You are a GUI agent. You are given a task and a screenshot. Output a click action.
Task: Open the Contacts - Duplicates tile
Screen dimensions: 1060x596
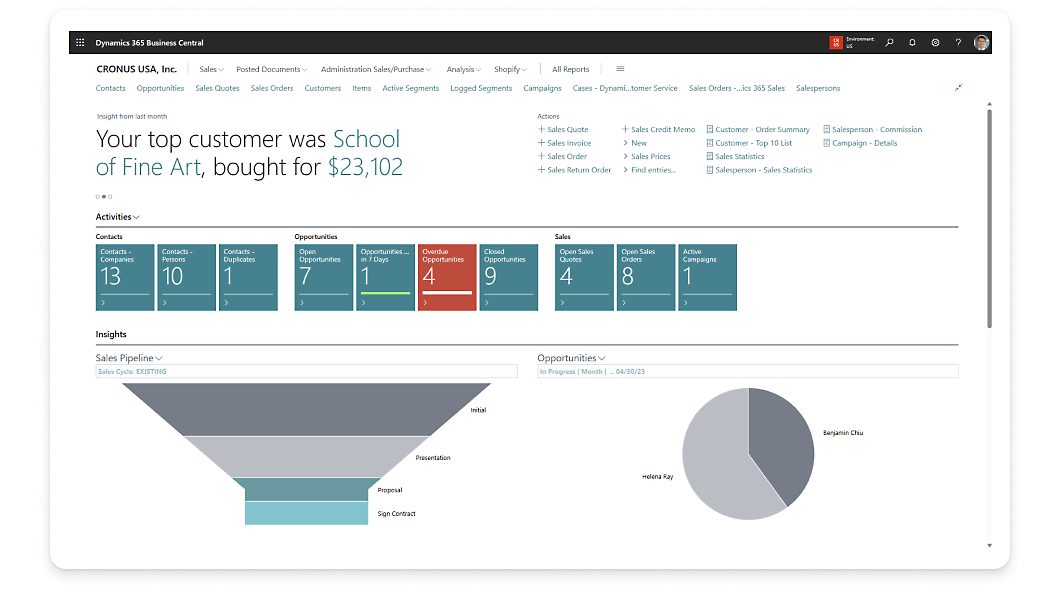(x=248, y=277)
